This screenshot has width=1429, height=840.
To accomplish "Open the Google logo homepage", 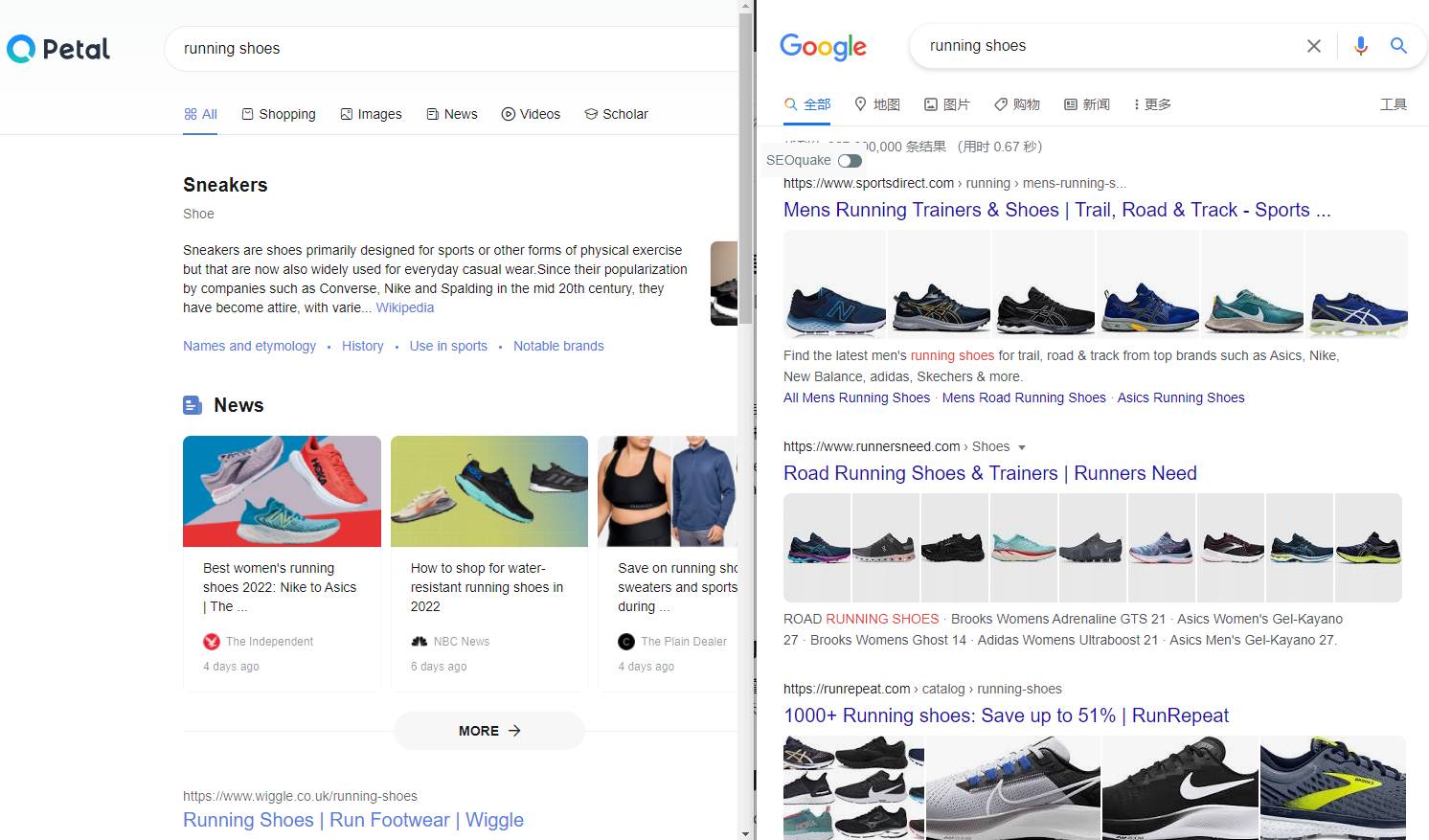I will (x=823, y=46).
